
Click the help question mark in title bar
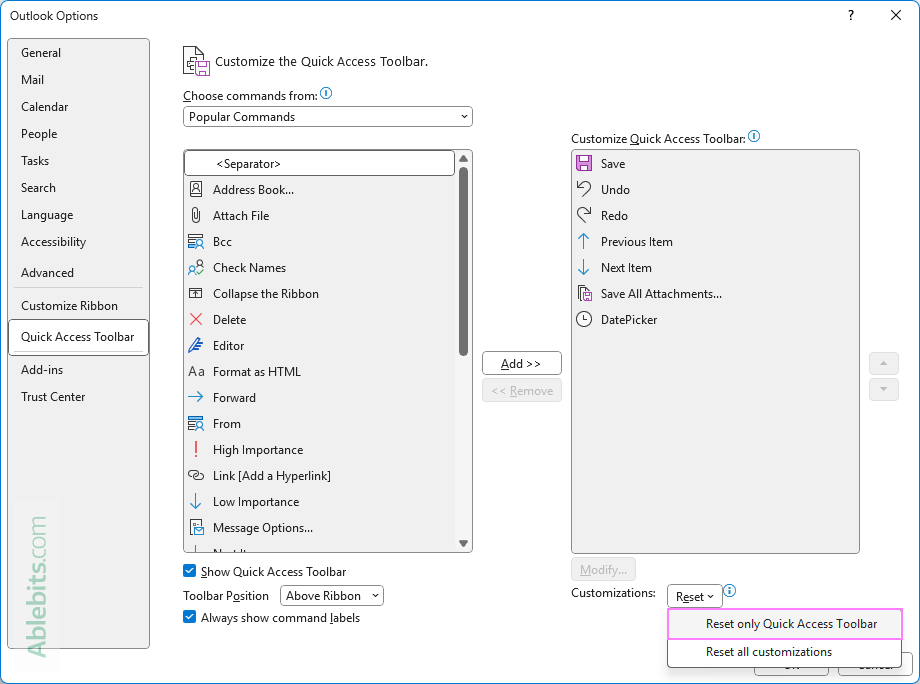(x=851, y=16)
